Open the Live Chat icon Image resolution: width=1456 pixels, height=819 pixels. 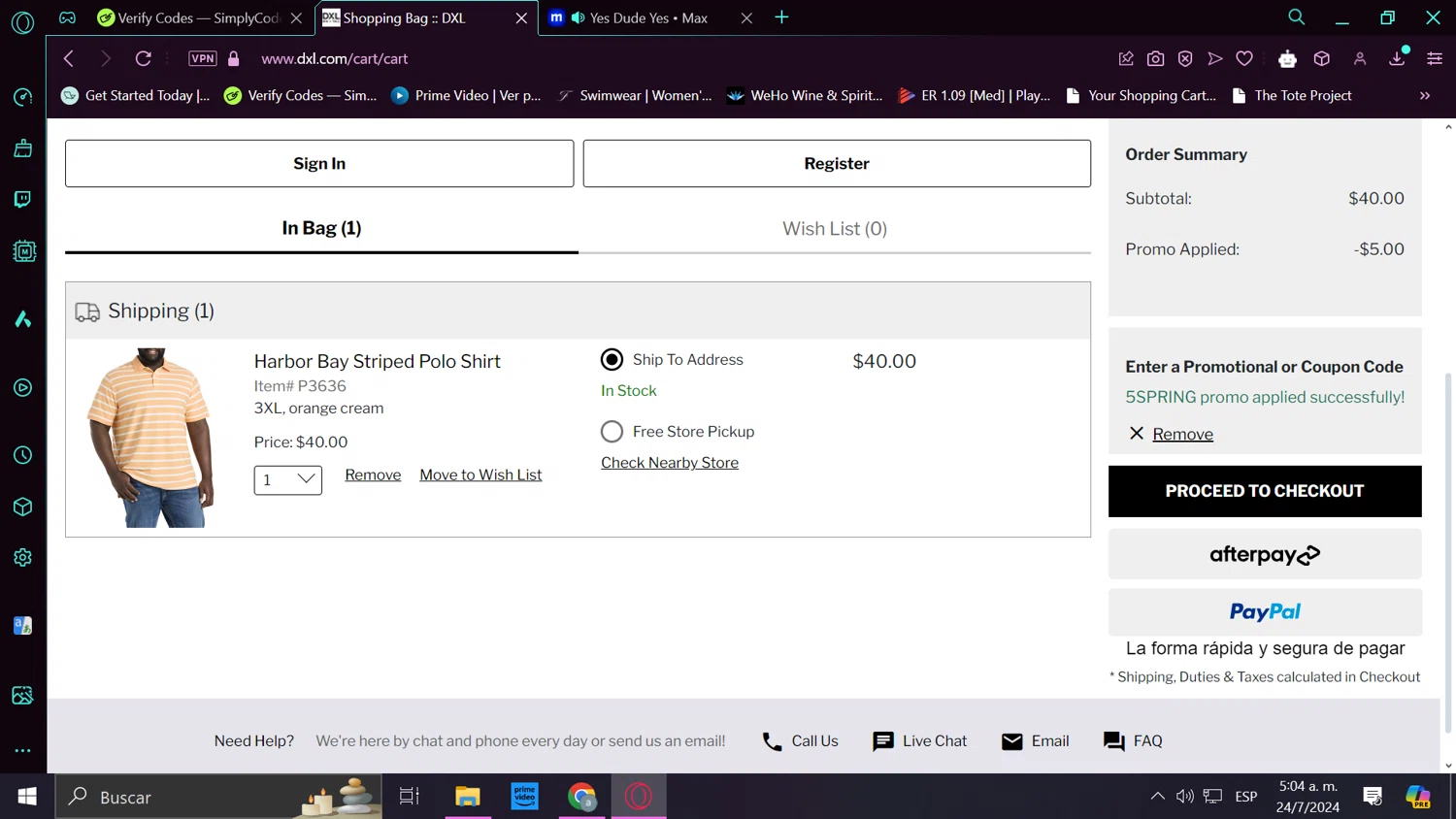click(882, 741)
